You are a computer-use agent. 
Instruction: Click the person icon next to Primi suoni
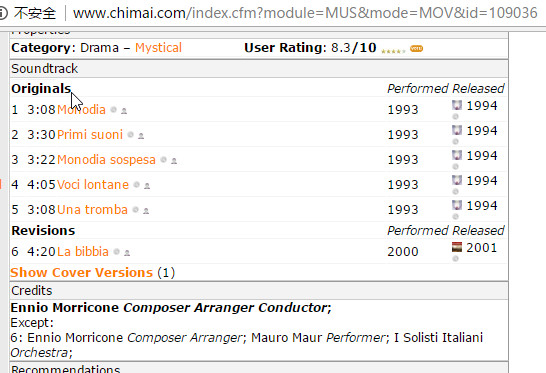click(x=141, y=135)
